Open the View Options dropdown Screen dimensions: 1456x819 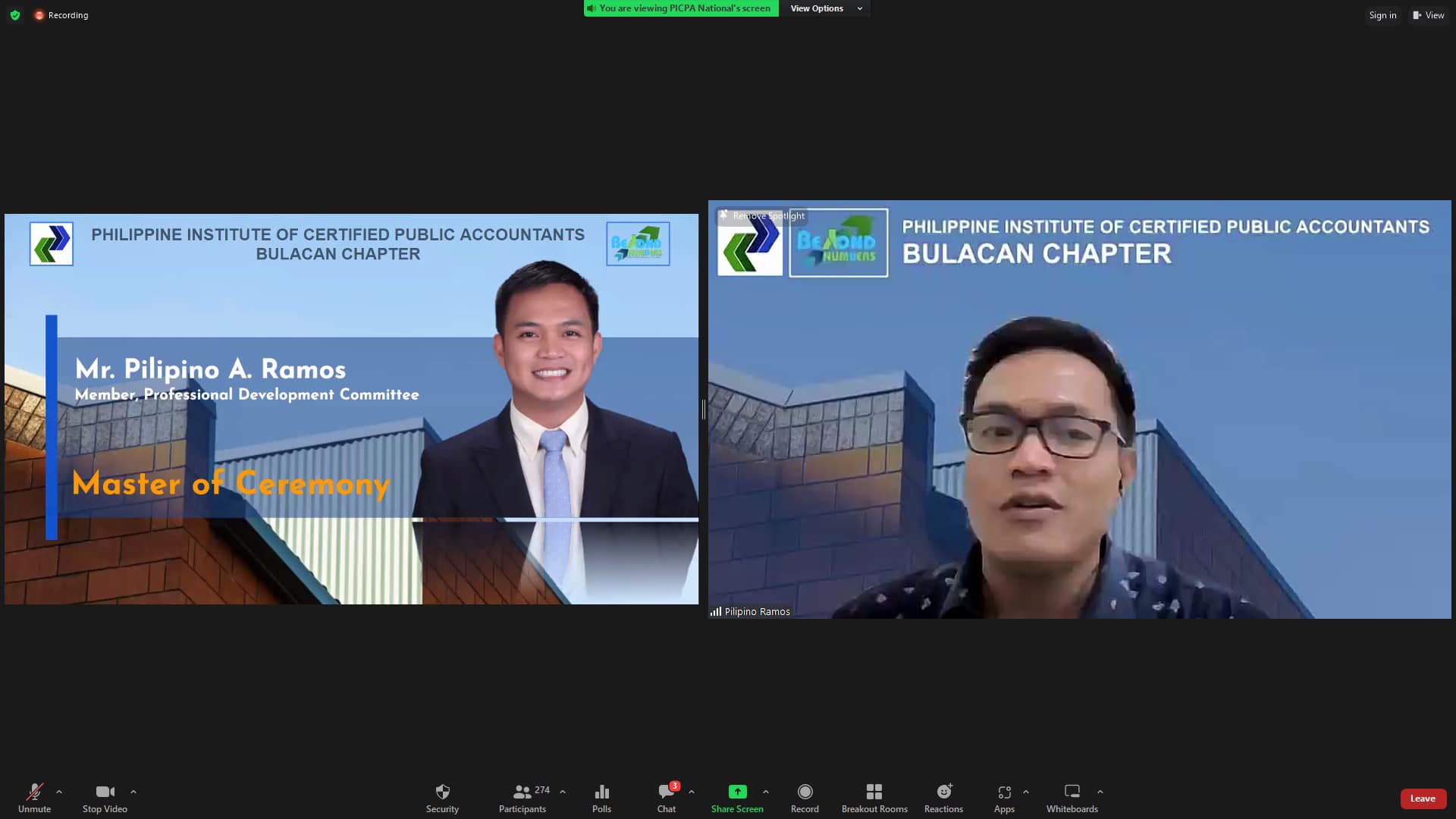click(x=826, y=8)
